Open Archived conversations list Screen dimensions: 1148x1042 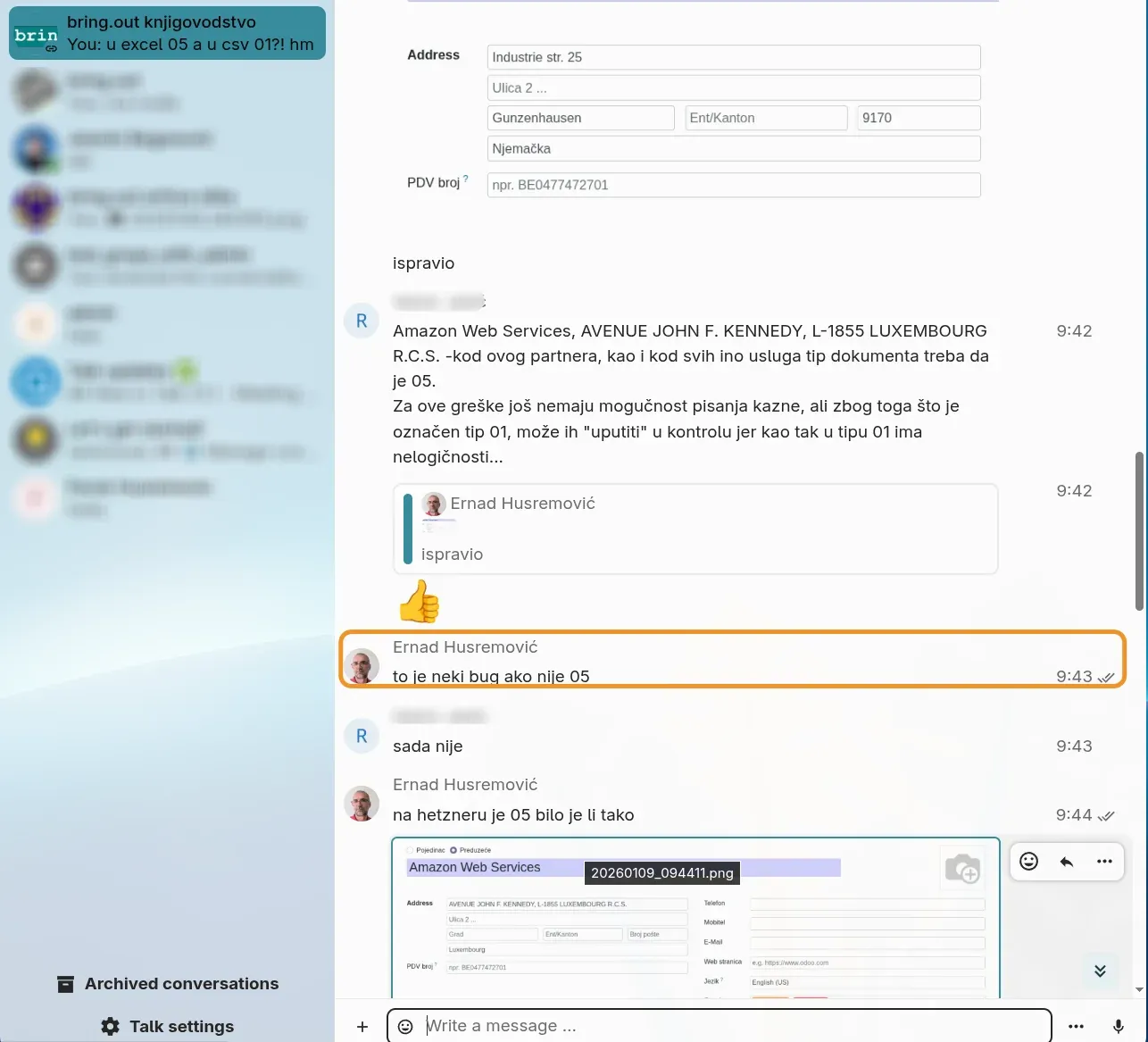[x=181, y=984]
